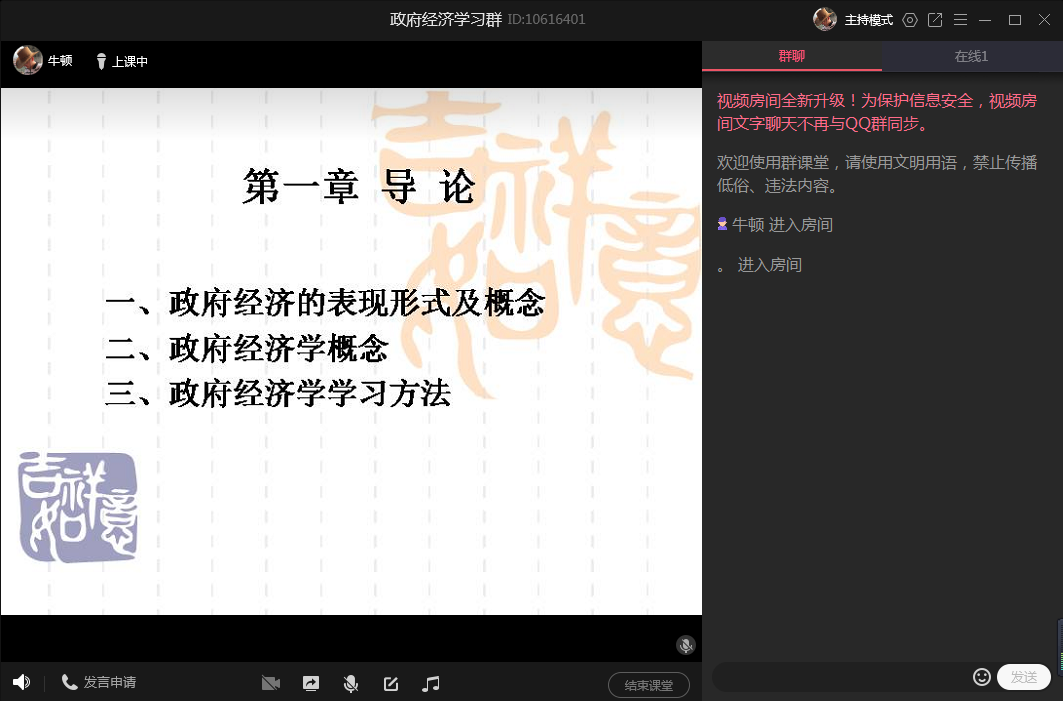Toggle the muted mic overlay on video
Viewport: 1063px width, 701px height.
click(x=685, y=645)
